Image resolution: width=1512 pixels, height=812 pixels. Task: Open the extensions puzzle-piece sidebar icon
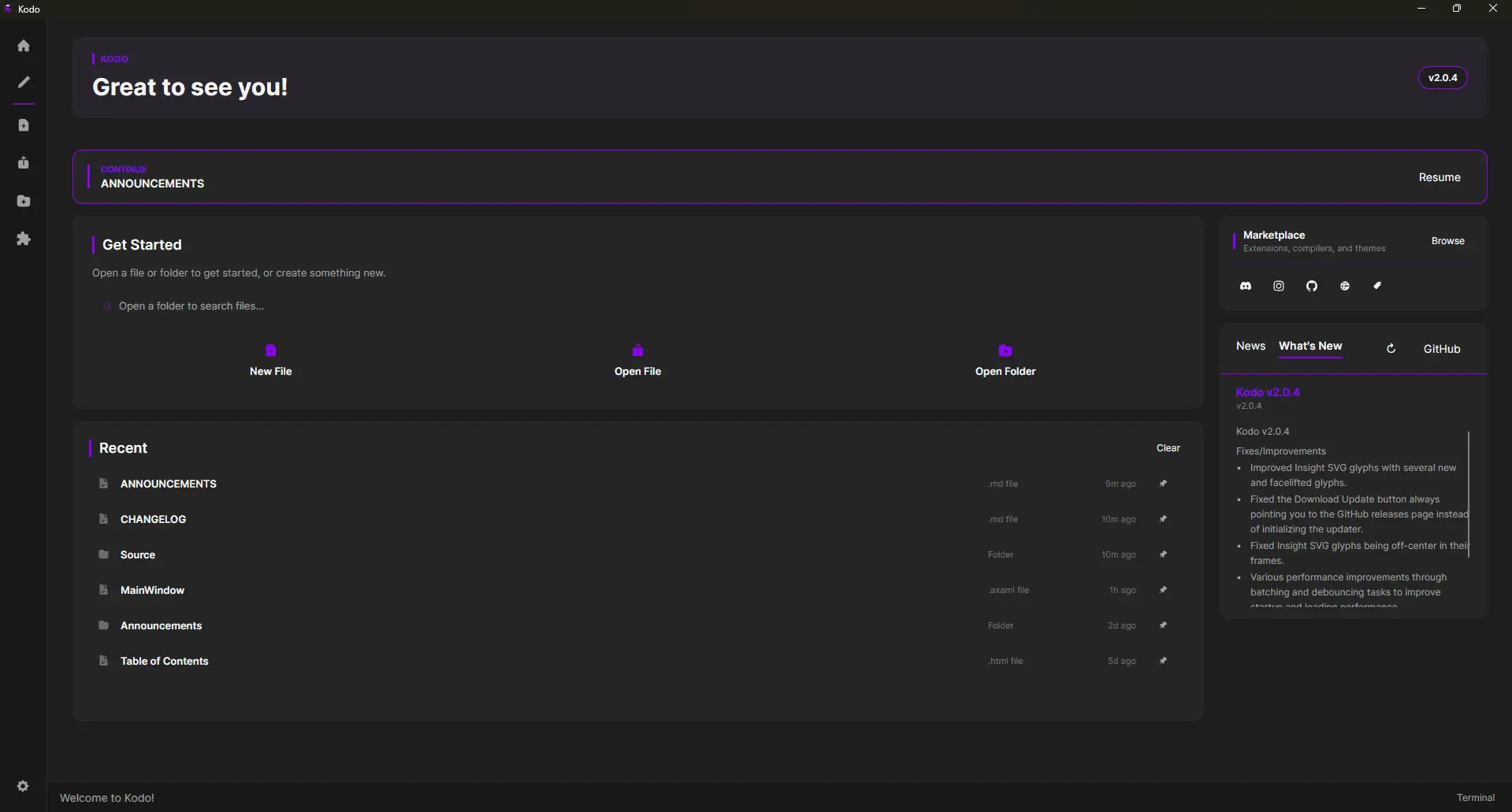pos(24,239)
